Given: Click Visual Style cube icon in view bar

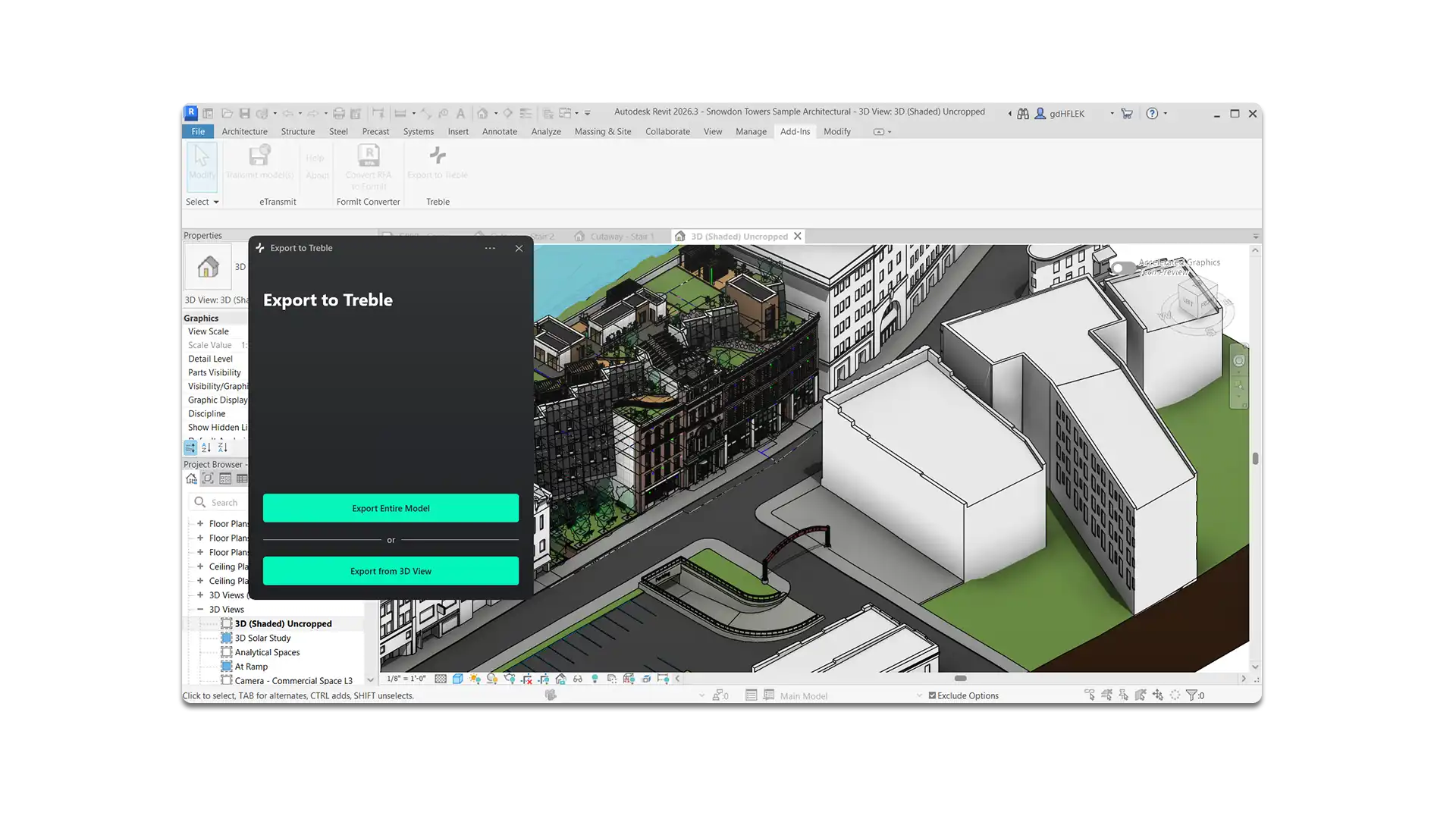Looking at the screenshot, I should pyautogui.click(x=458, y=679).
